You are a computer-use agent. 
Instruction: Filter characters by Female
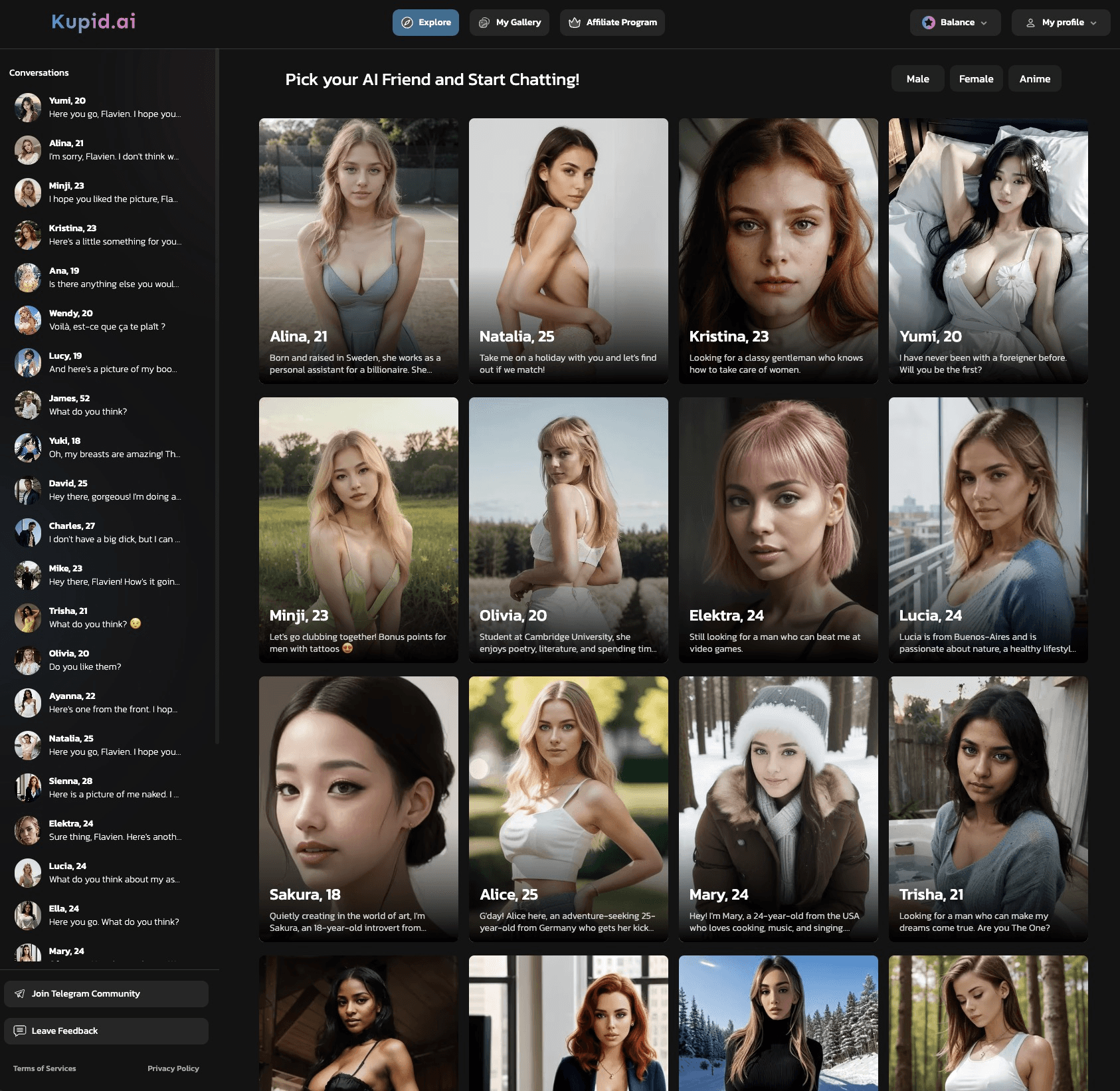pyautogui.click(x=976, y=78)
